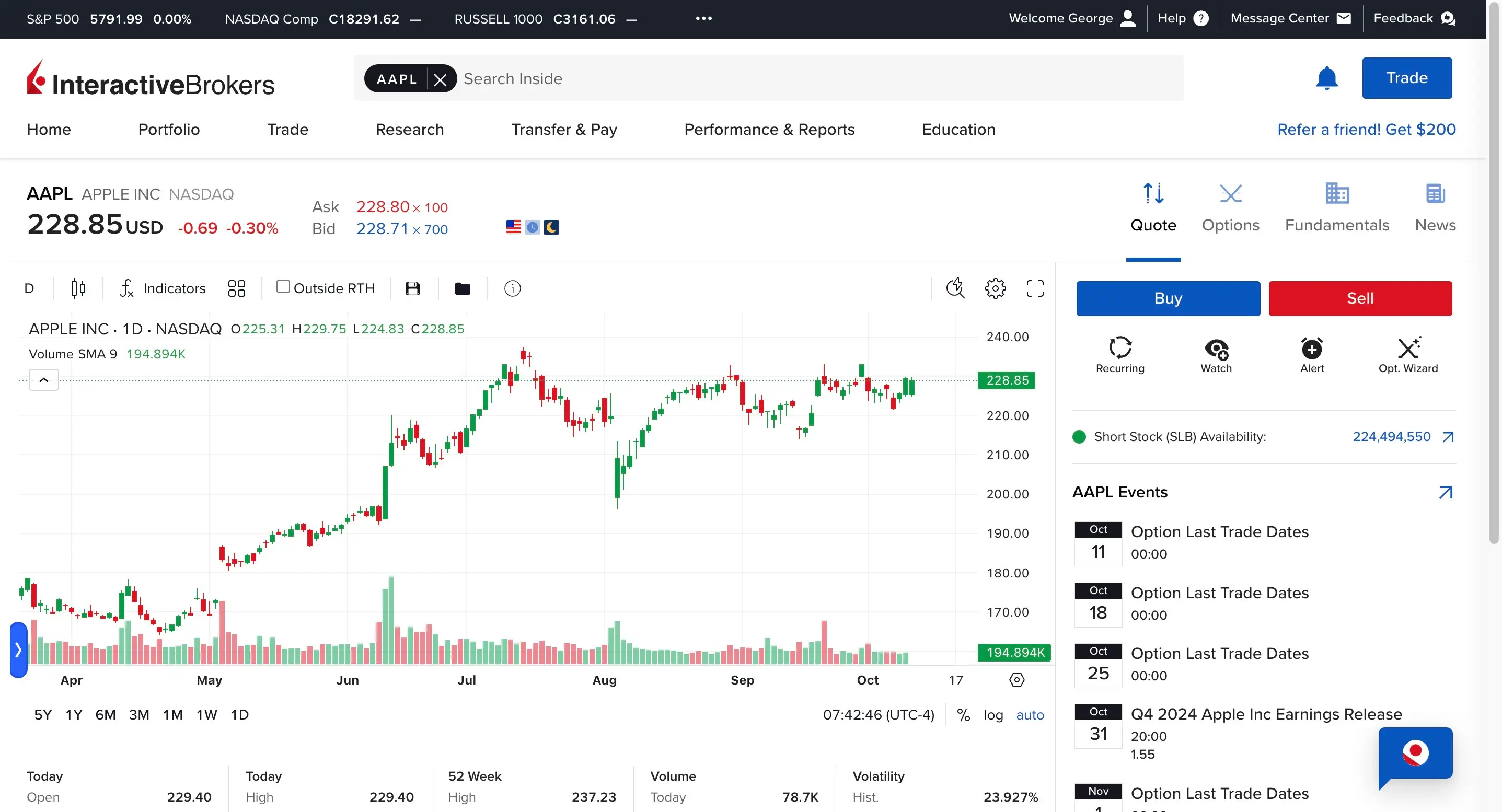Image resolution: width=1502 pixels, height=812 pixels.
Task: Toggle log scale on chart
Action: [x=993, y=715]
